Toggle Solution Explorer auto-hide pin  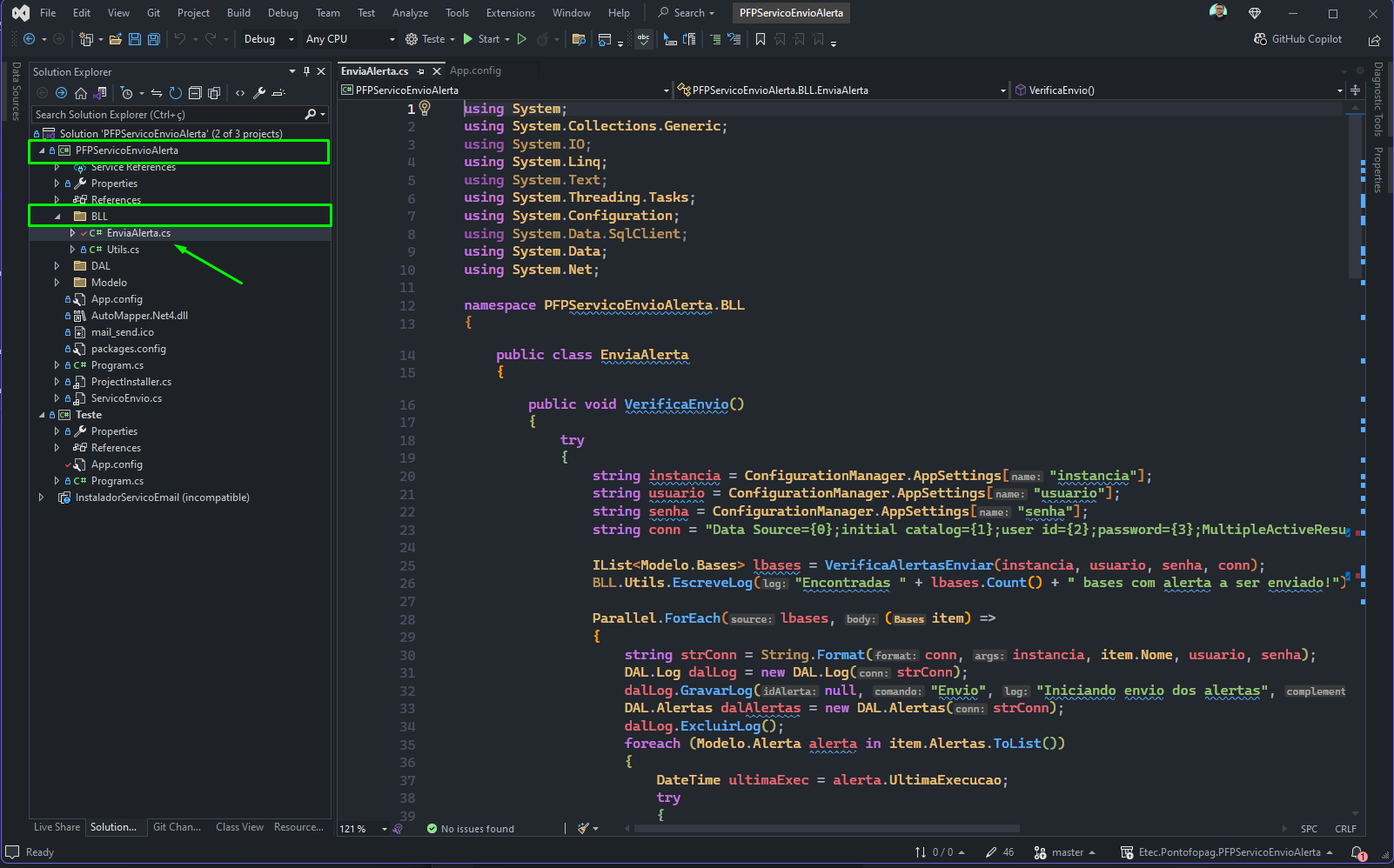click(x=306, y=71)
